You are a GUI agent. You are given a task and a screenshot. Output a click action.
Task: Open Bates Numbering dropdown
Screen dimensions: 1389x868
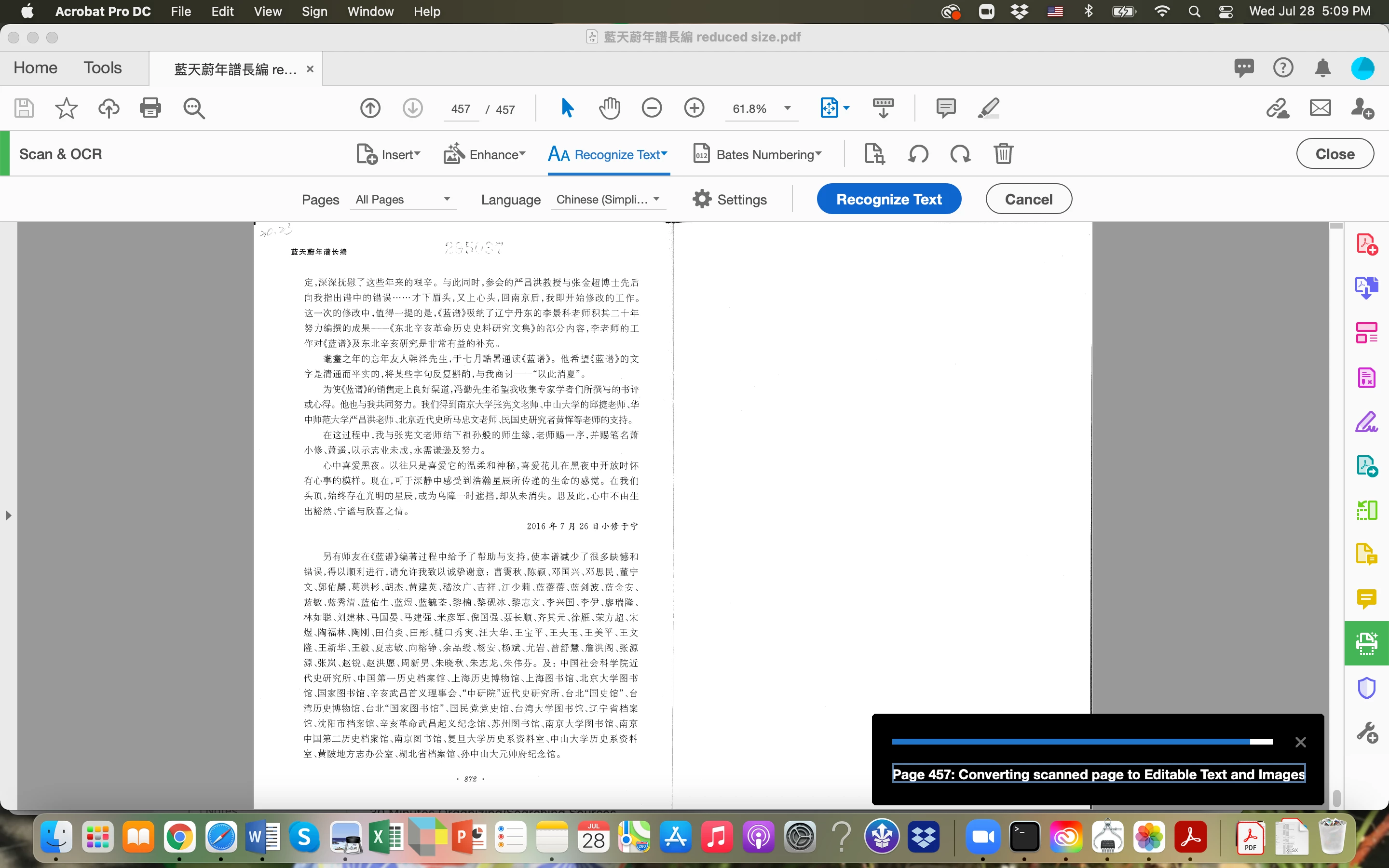pos(758,154)
